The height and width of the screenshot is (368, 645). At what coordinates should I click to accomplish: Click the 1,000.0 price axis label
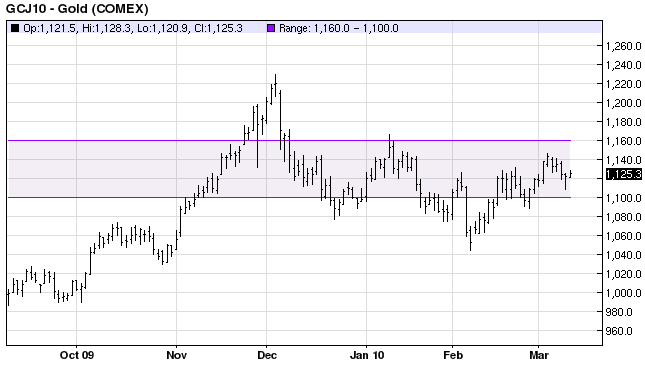[x=623, y=293]
